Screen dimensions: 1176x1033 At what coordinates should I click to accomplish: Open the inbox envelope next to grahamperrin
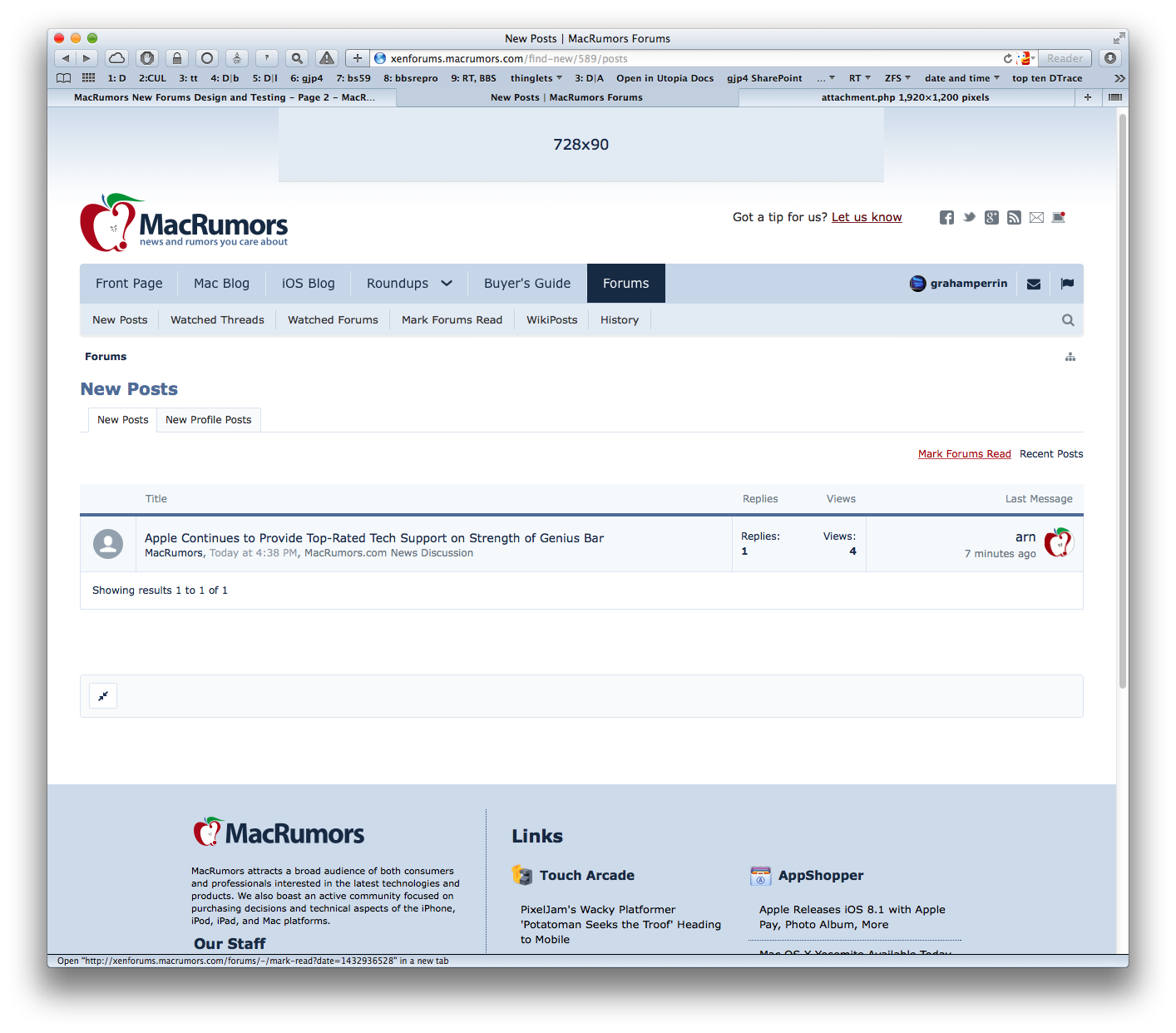click(1034, 284)
